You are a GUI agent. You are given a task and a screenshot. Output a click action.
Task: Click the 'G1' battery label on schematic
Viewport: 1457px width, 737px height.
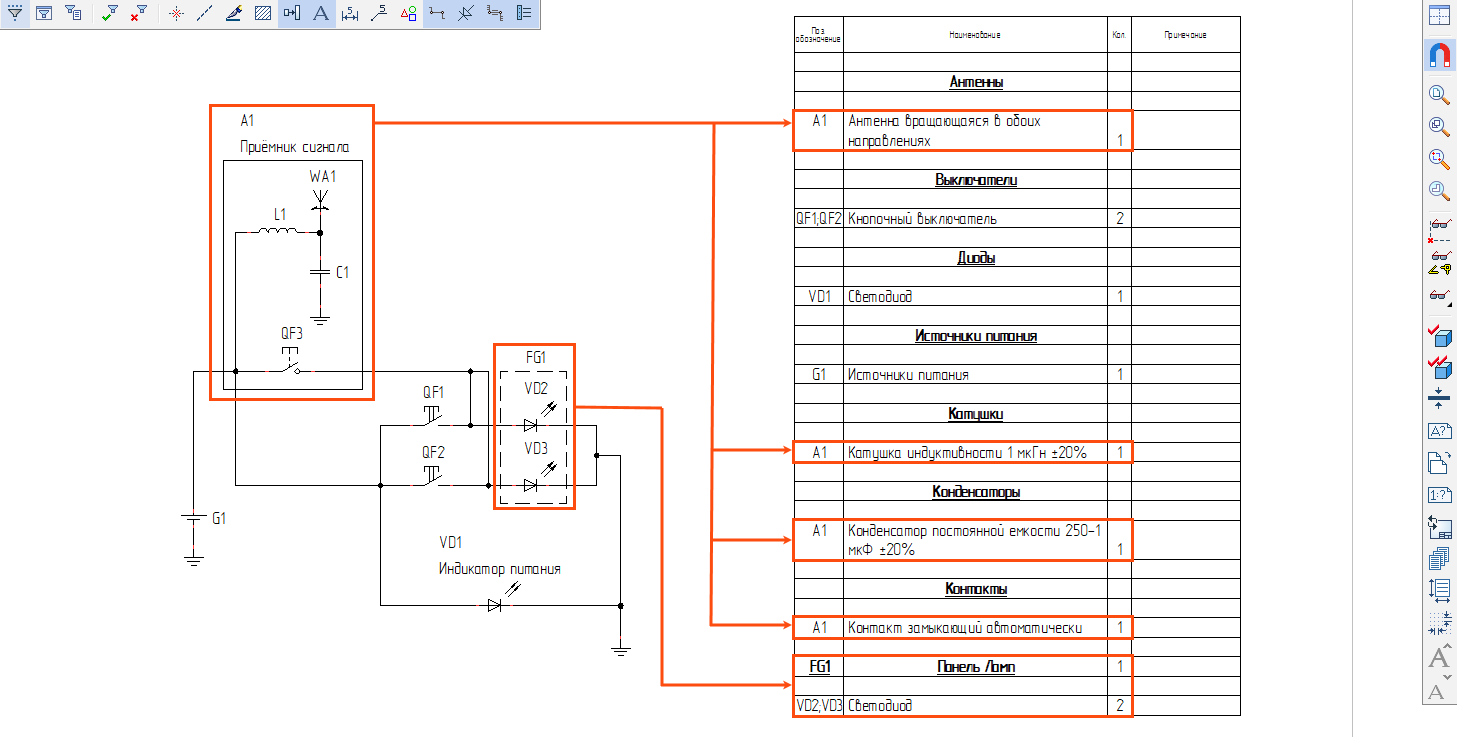(220, 519)
